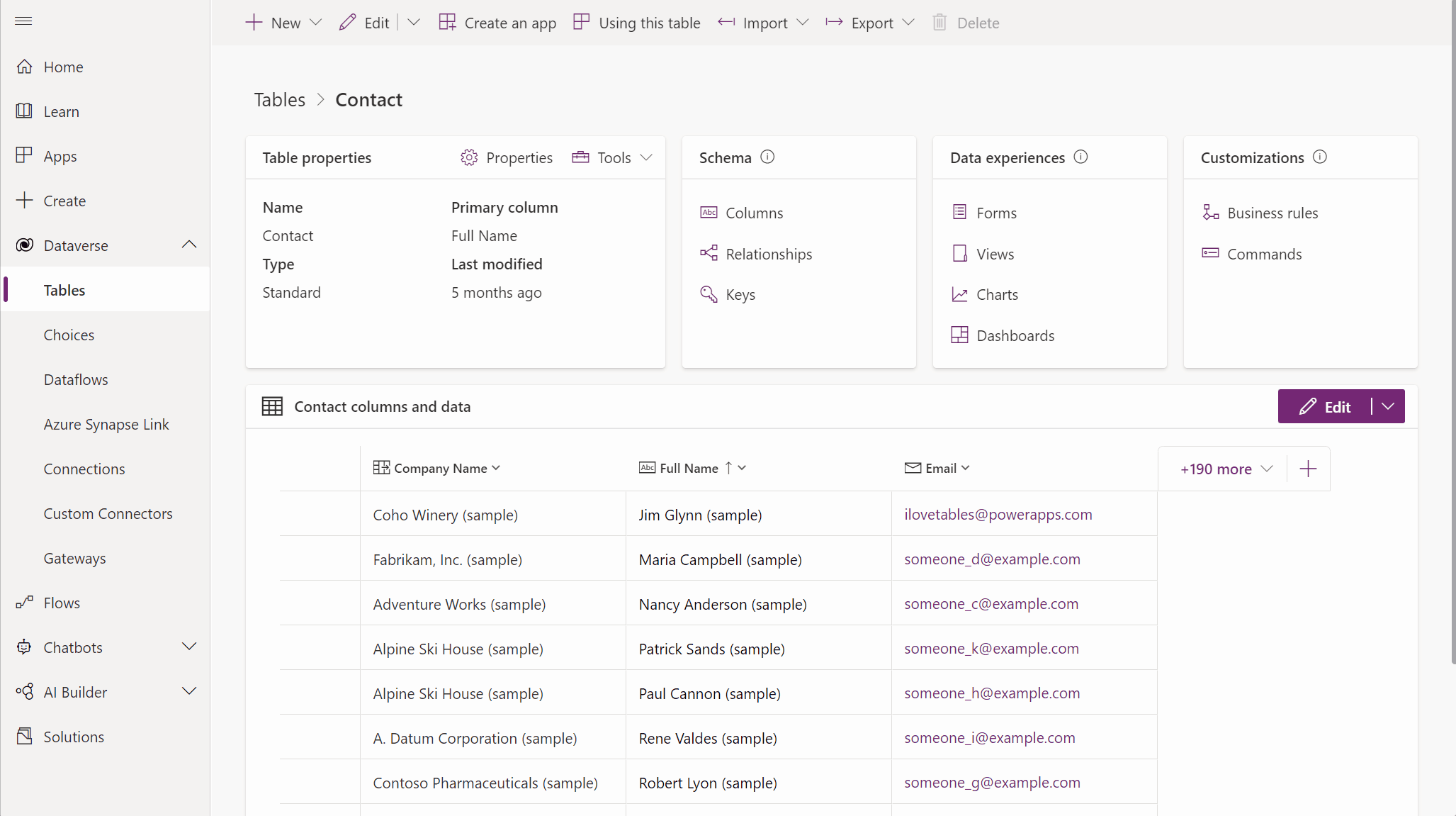Click the add column plus icon

click(1307, 467)
